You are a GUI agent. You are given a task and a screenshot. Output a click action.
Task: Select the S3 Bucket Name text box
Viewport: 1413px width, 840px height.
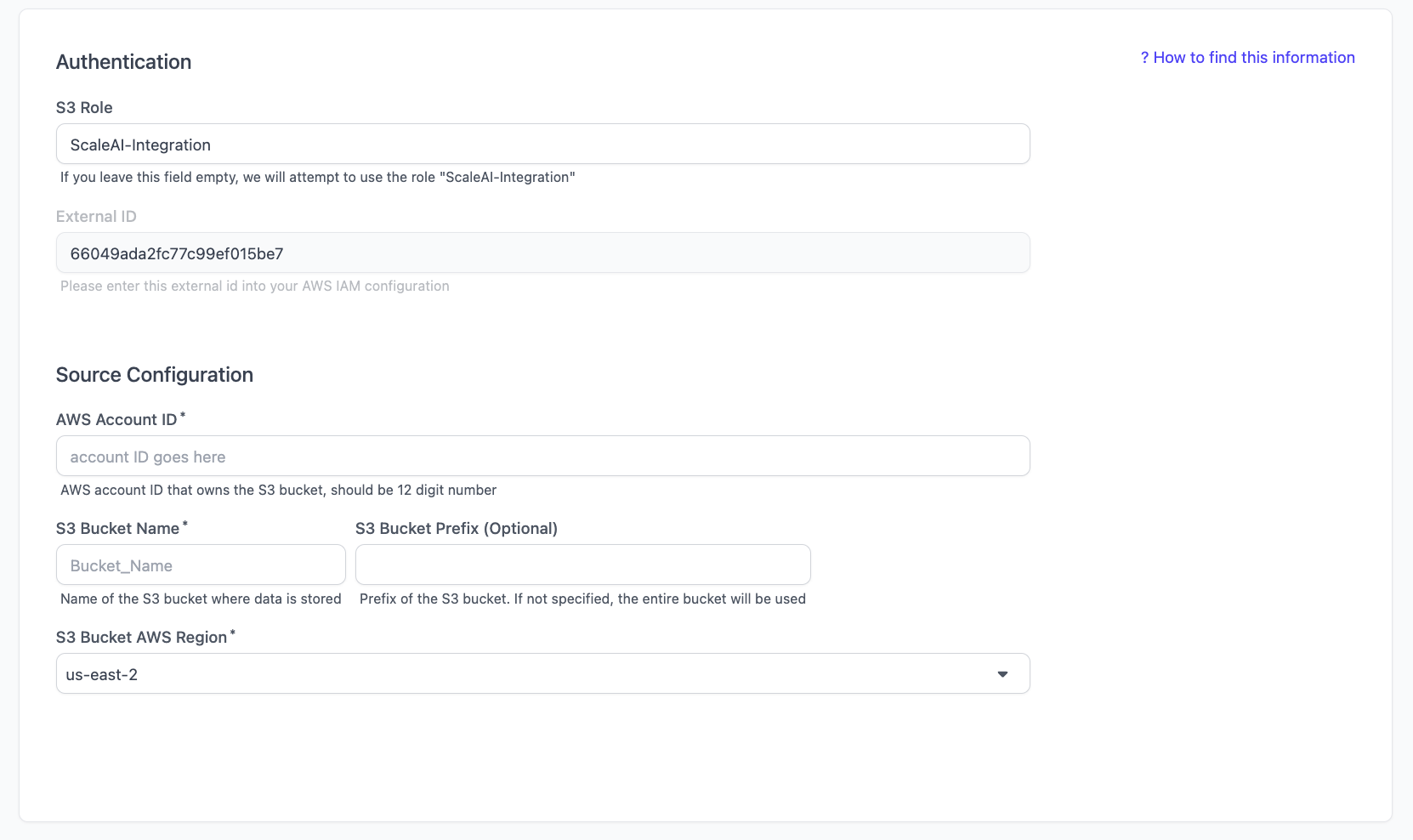point(201,565)
